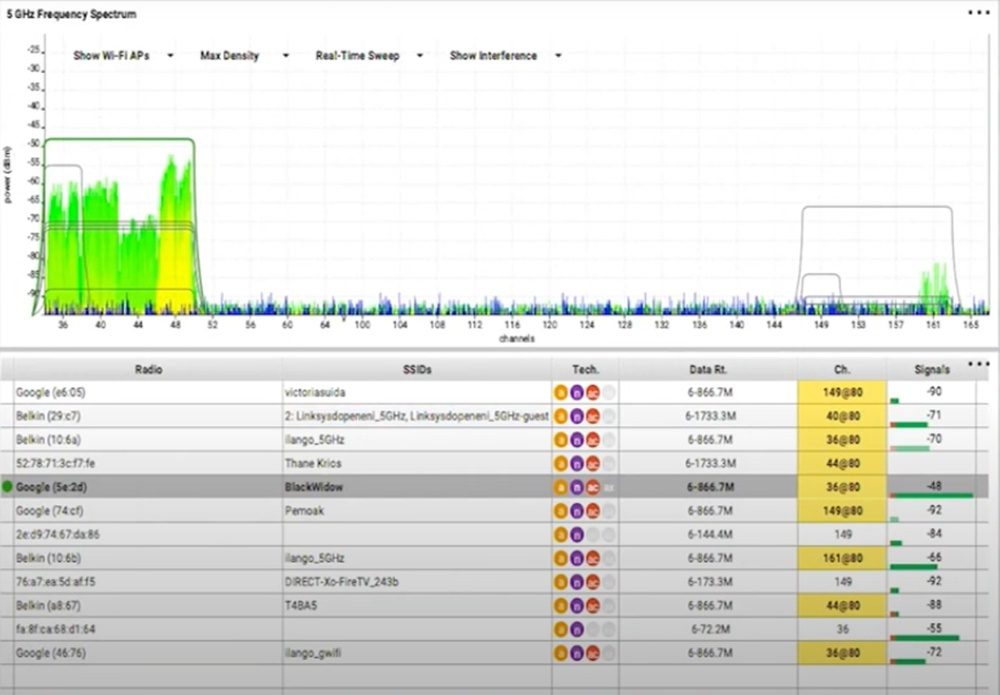Image resolution: width=1000 pixels, height=695 pixels.
Task: Click the ac badge in T4BA5 row
Action: tap(593, 606)
